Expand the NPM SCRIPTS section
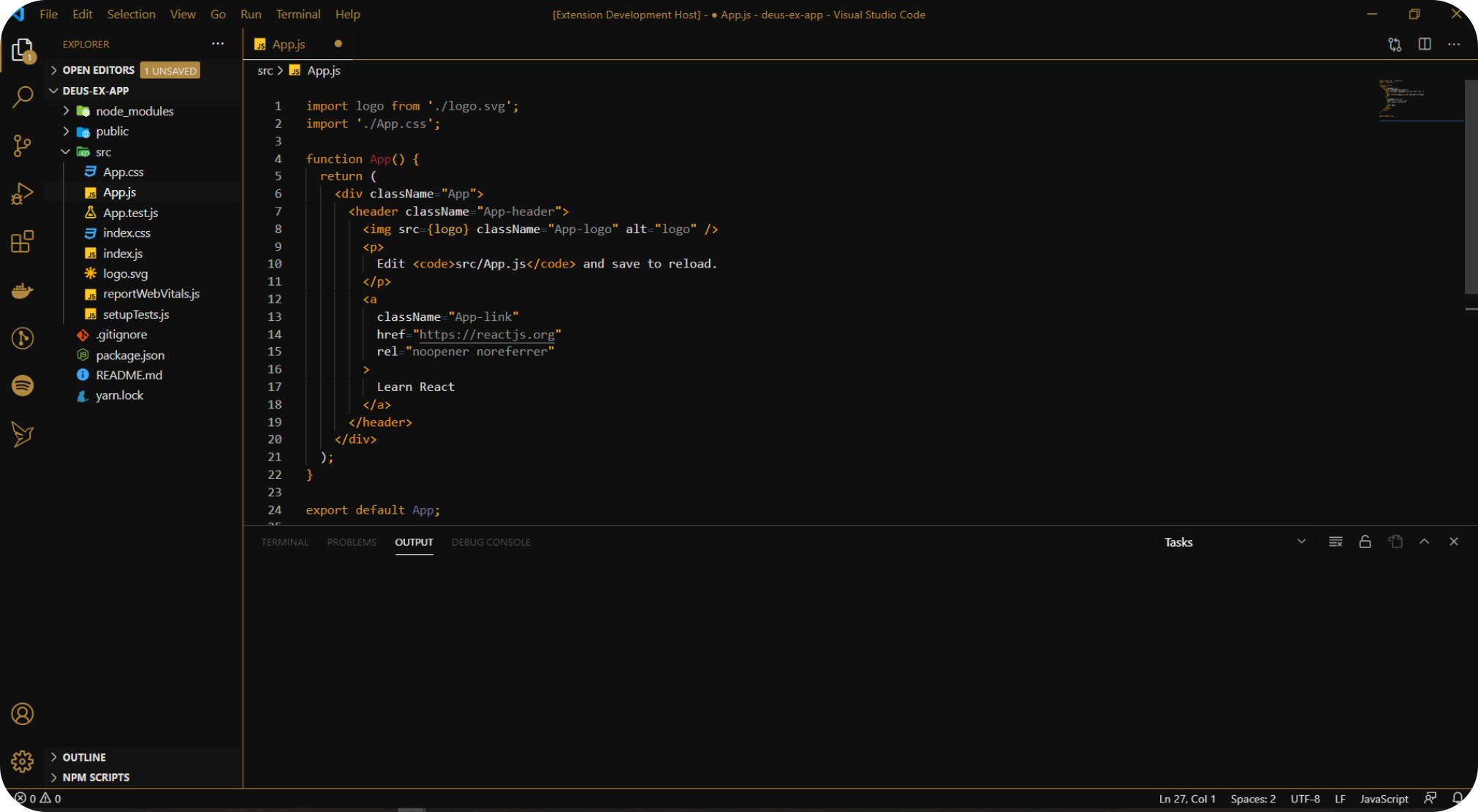The width and height of the screenshot is (1478, 812). [x=96, y=777]
